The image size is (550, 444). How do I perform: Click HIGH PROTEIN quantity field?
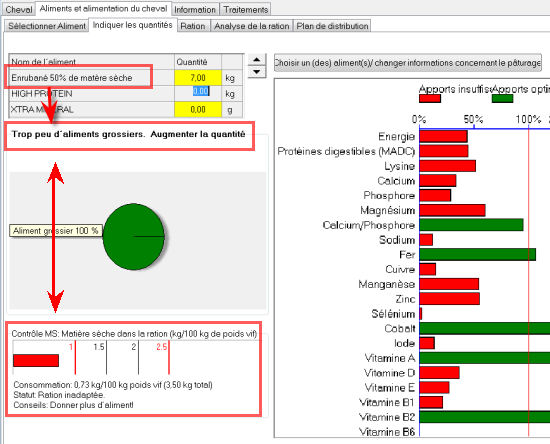point(198,93)
